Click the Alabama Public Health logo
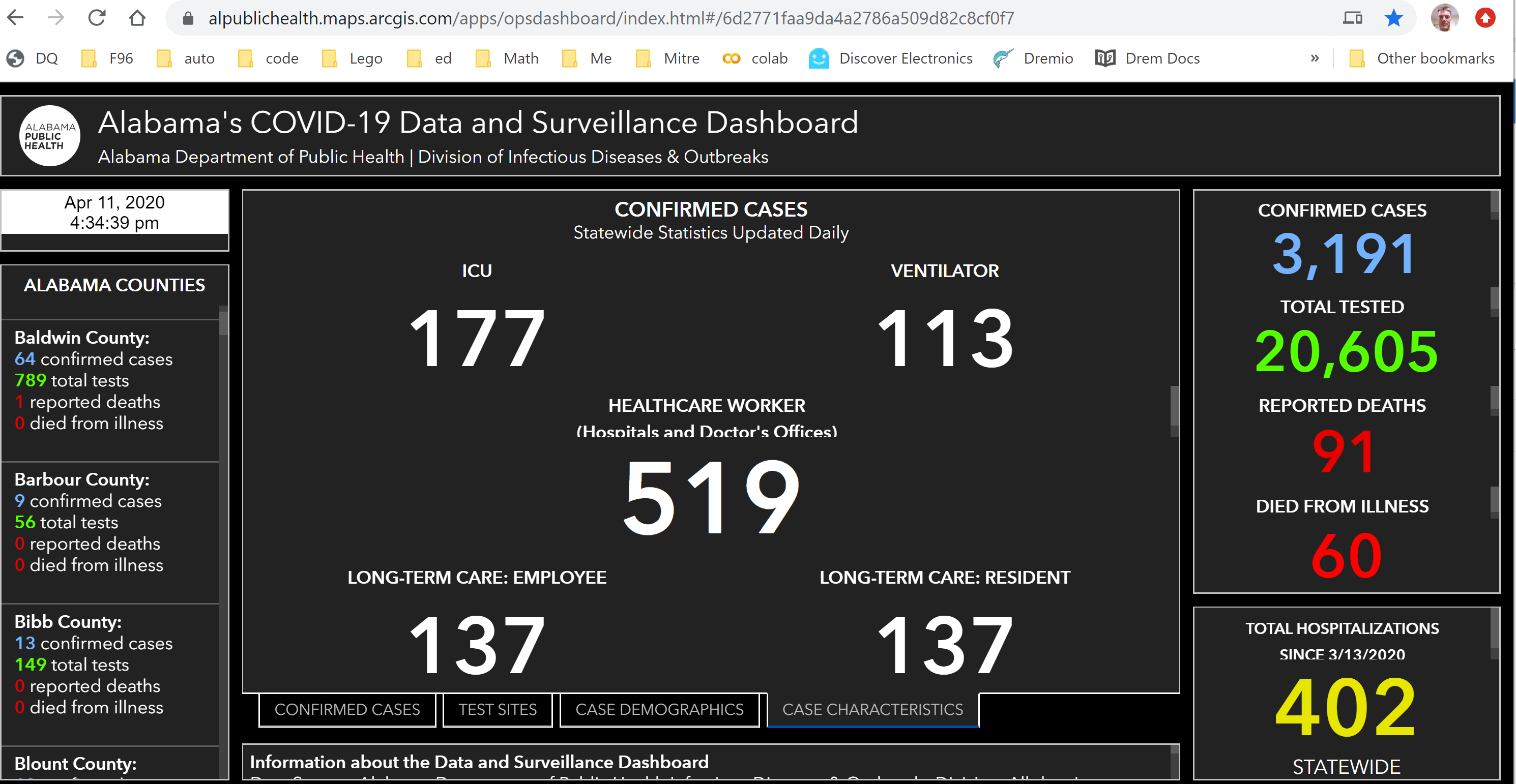The image size is (1516, 784). coord(49,136)
